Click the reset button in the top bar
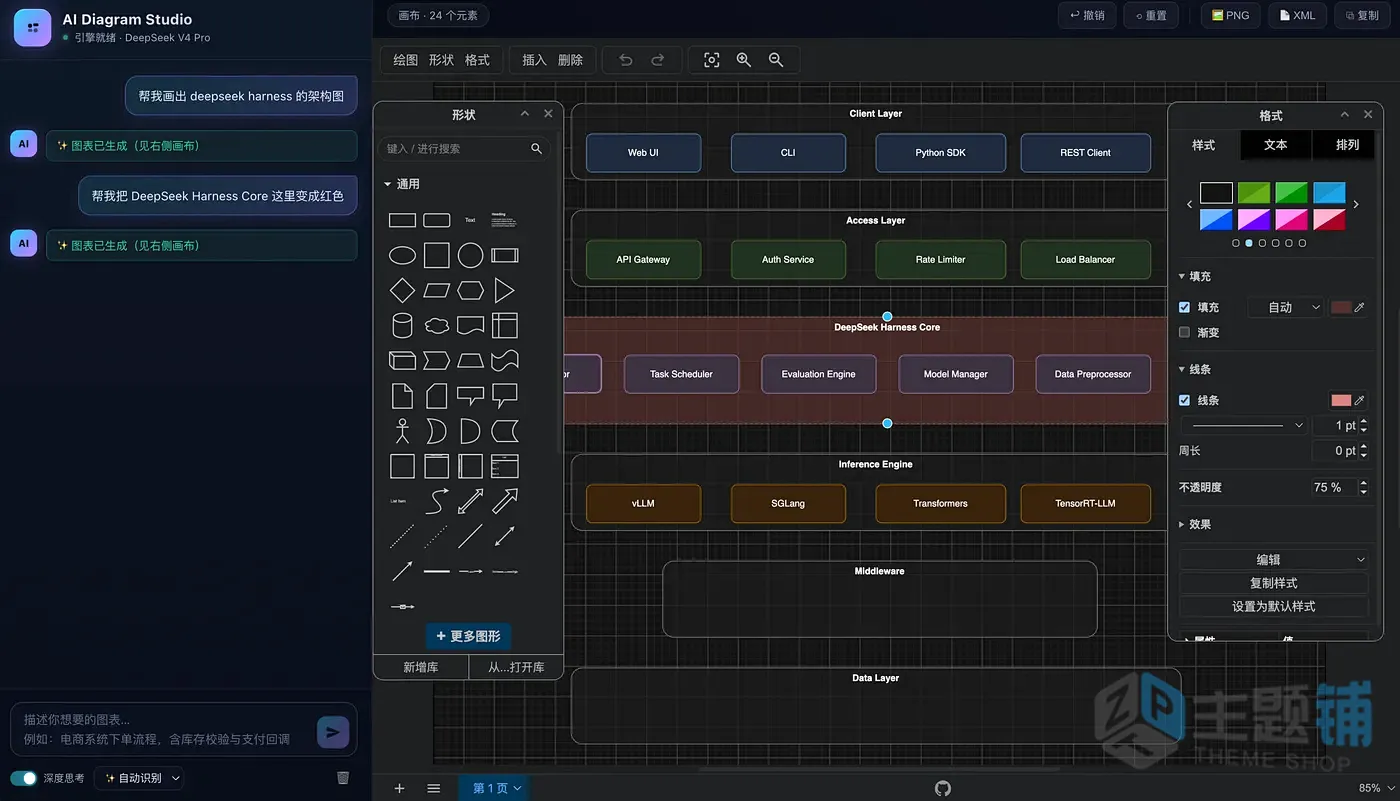Image resolution: width=1400 pixels, height=801 pixels. click(x=1150, y=16)
